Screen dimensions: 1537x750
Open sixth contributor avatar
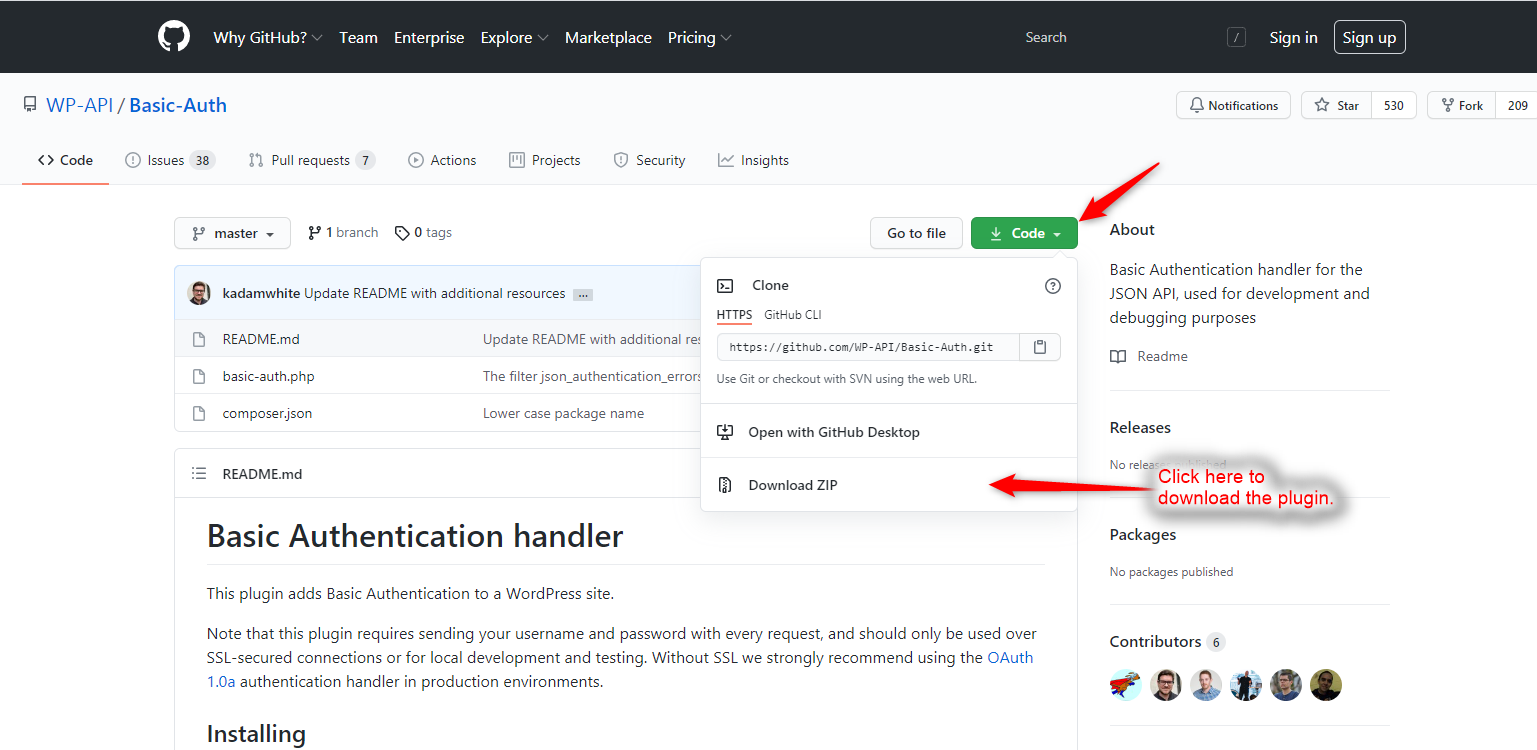coord(1326,685)
